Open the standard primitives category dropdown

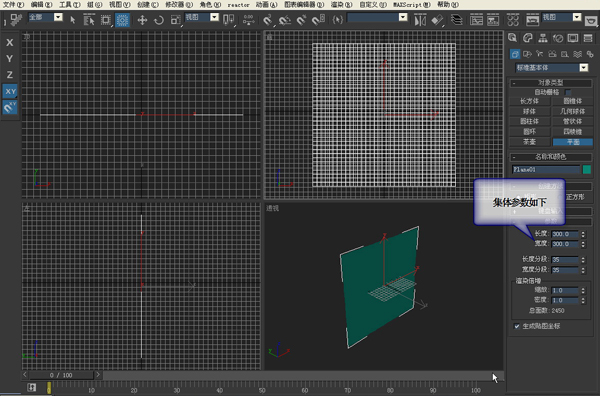pyautogui.click(x=584, y=68)
